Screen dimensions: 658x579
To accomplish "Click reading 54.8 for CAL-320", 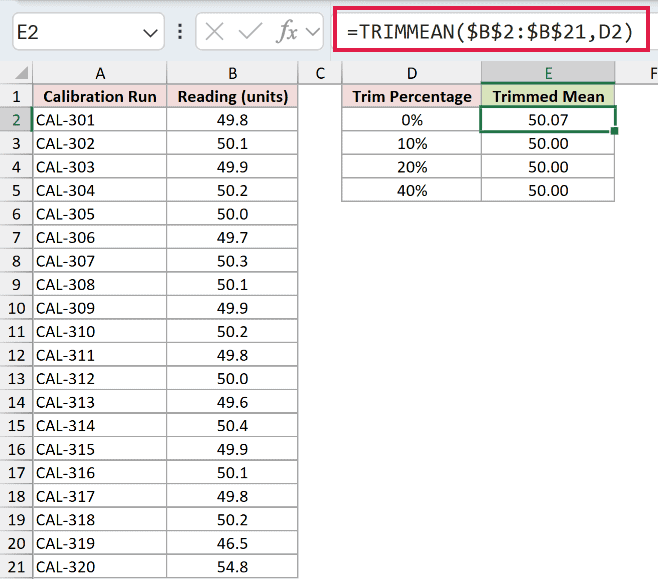I will pos(232,567).
